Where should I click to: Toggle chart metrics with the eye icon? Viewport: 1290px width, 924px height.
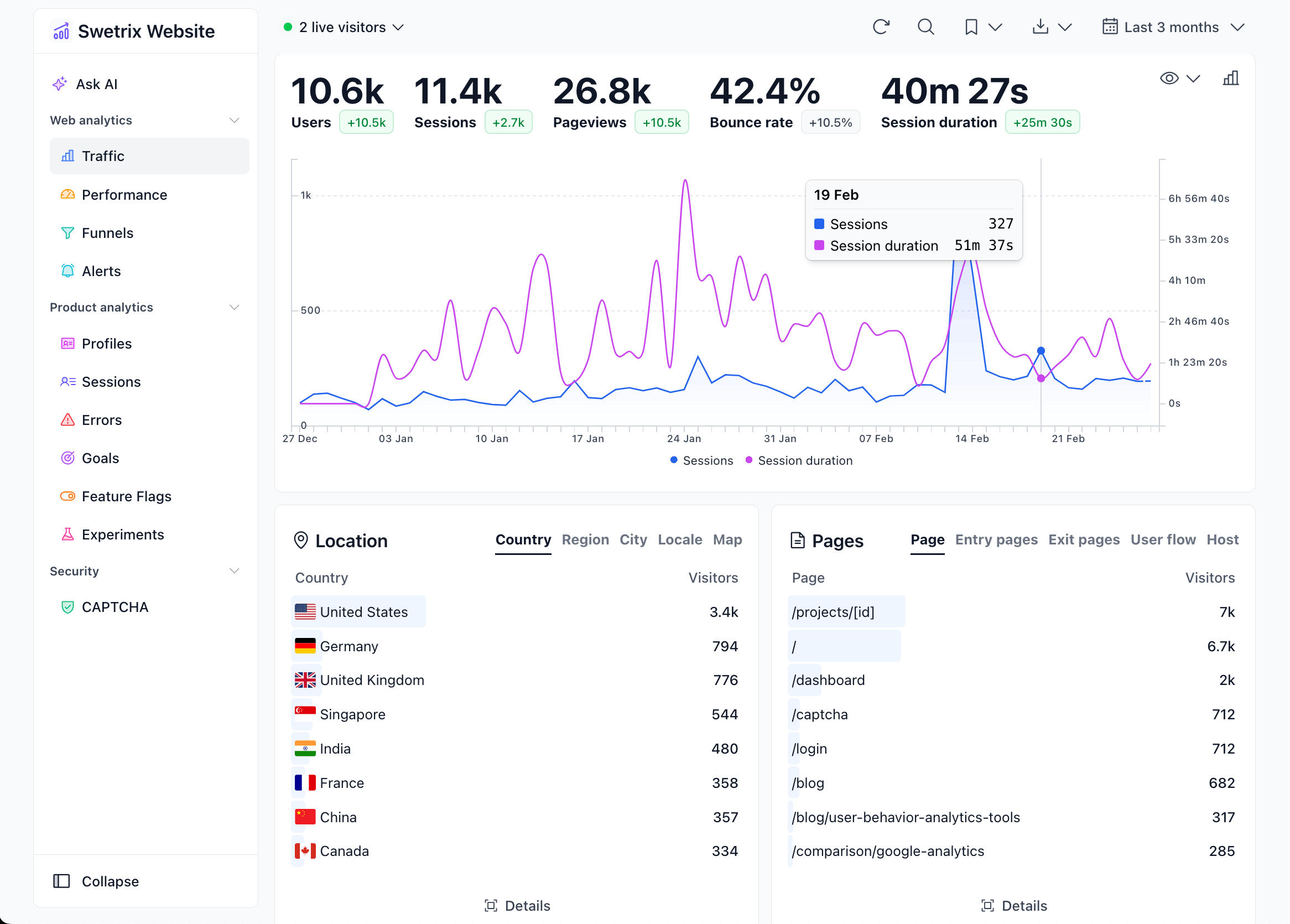pos(1169,78)
